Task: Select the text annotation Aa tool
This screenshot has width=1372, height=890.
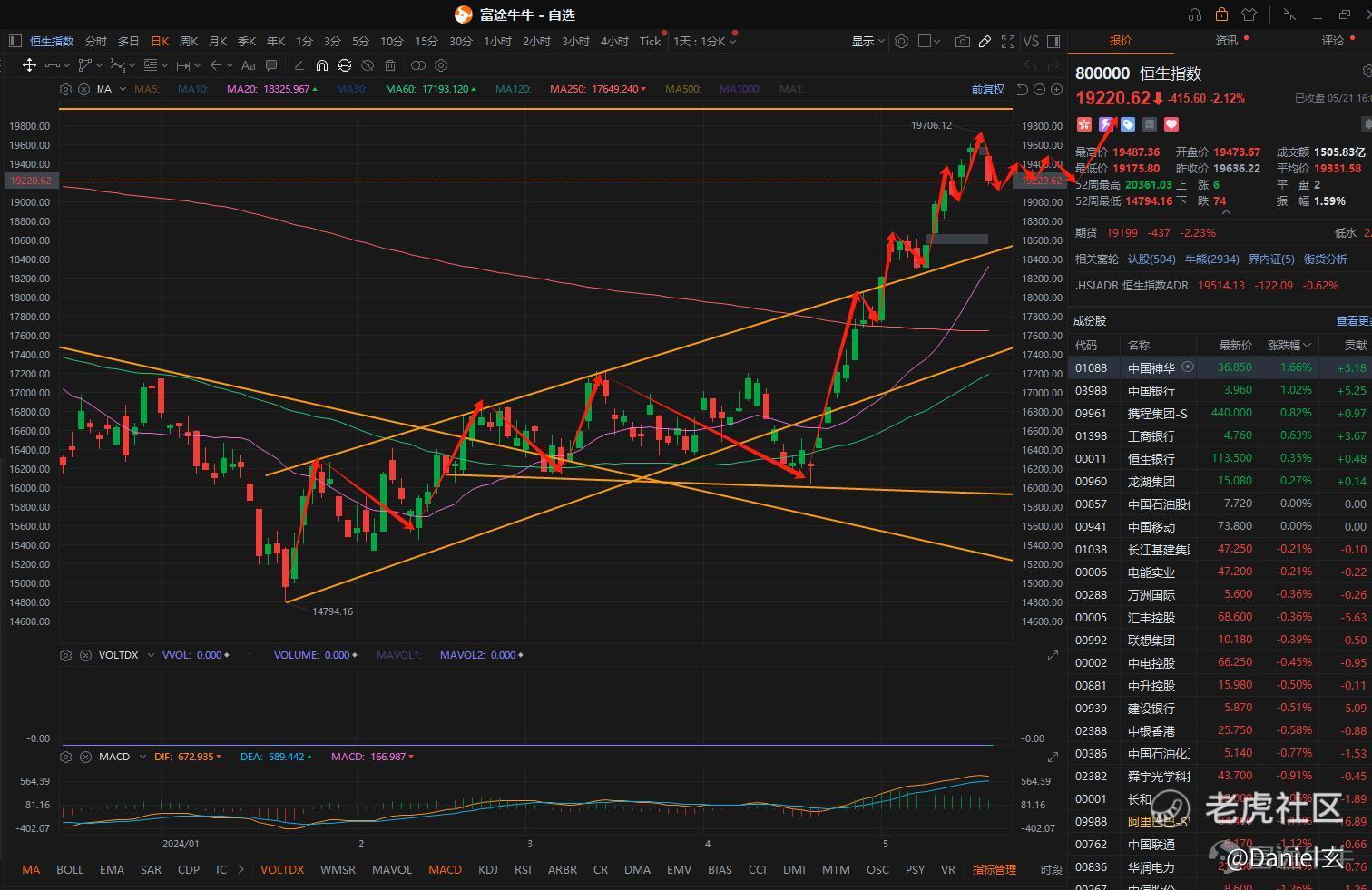Action: (248, 65)
